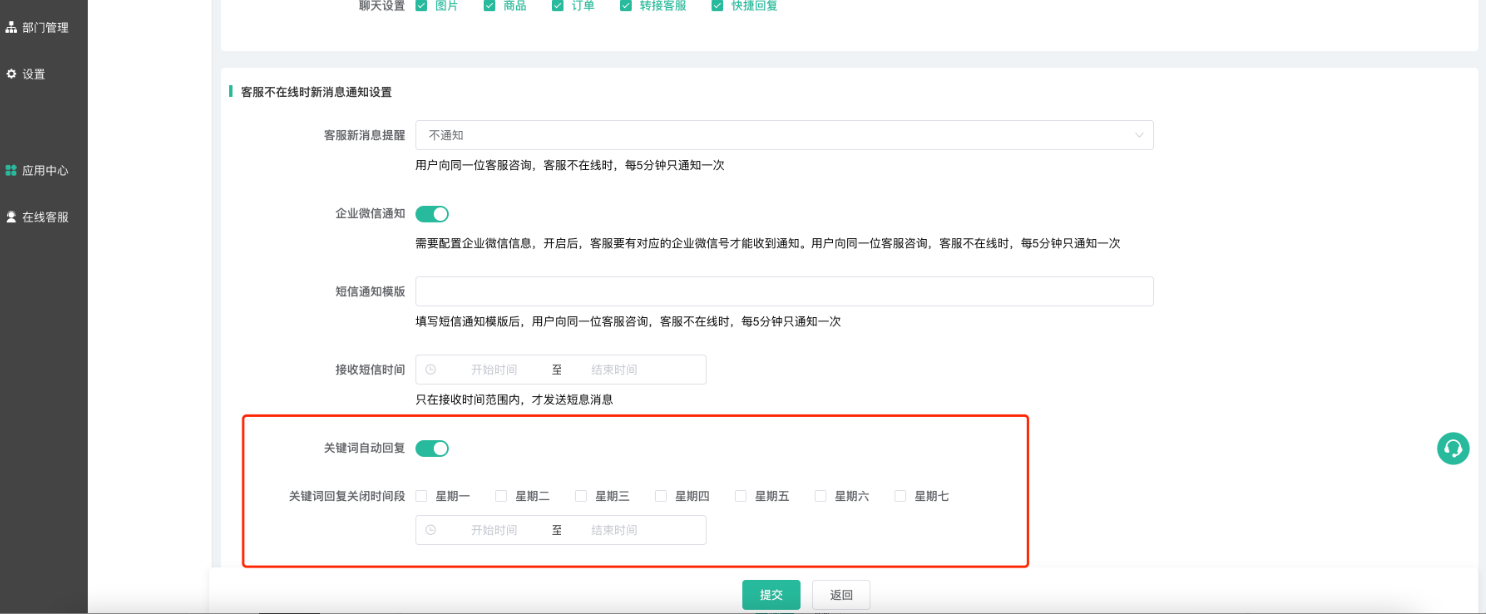Click the dropdown arrow beside 不通知

(x=1138, y=135)
